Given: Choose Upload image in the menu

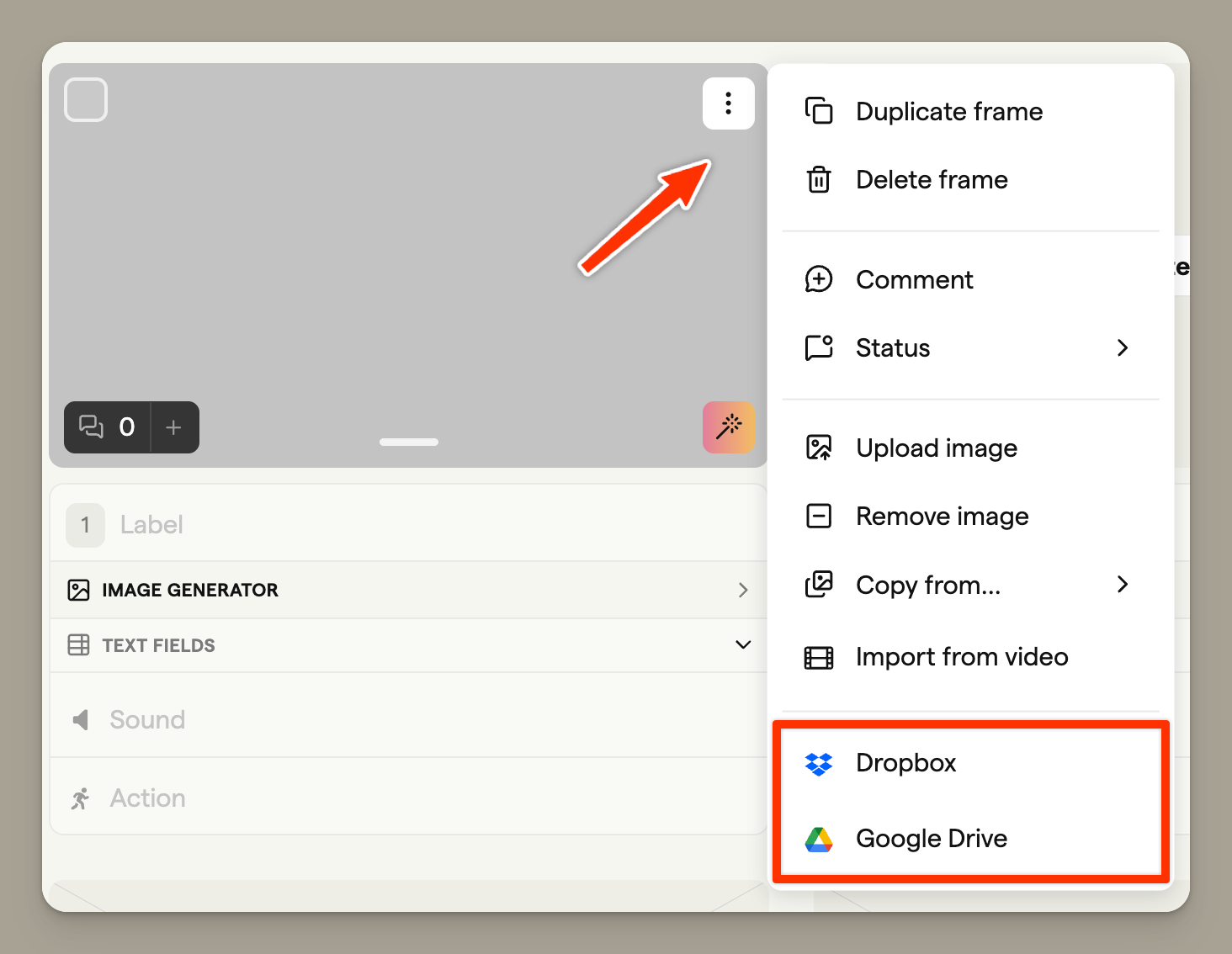Looking at the screenshot, I should [936, 448].
